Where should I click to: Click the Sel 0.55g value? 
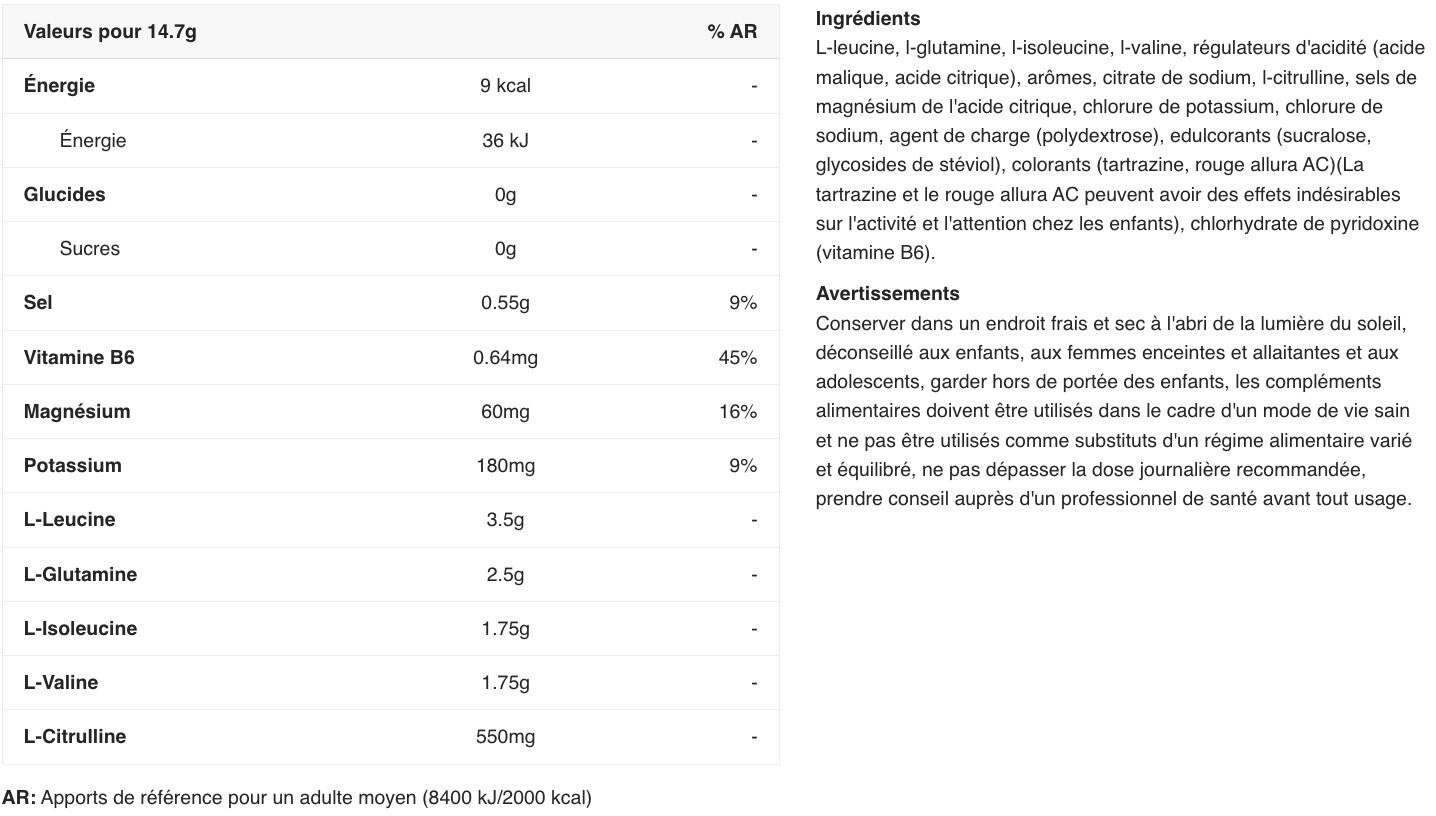pyautogui.click(x=505, y=303)
